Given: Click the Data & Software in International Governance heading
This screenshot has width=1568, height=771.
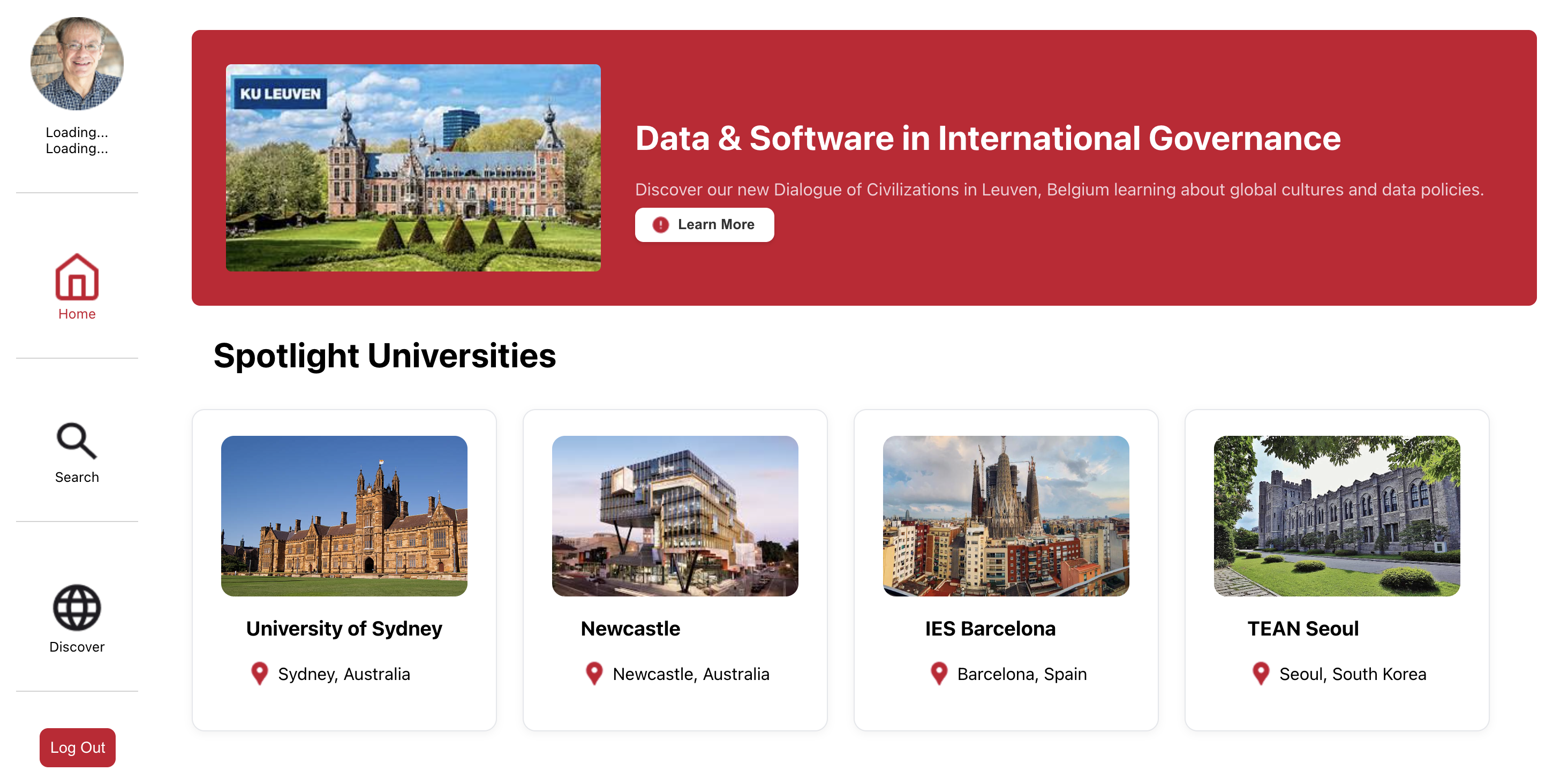Looking at the screenshot, I should 988,138.
